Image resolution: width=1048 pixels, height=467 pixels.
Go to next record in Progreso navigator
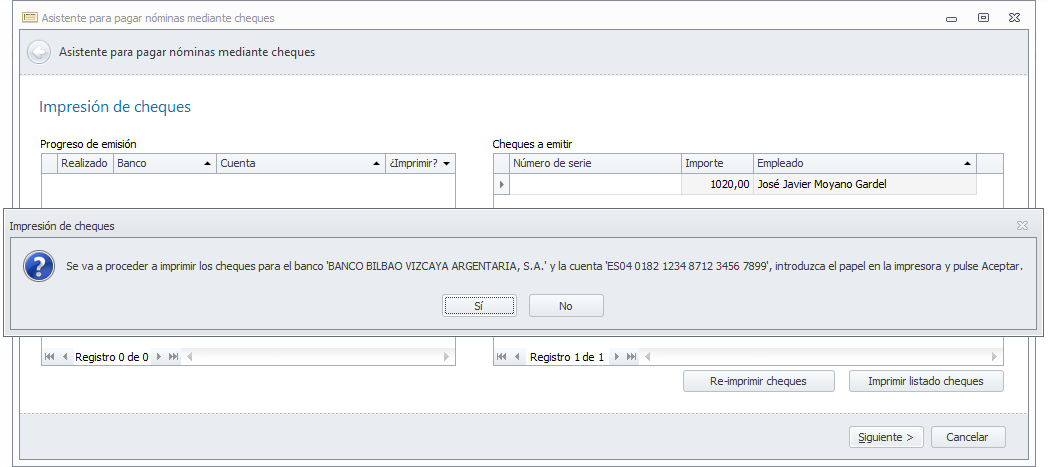point(158,357)
